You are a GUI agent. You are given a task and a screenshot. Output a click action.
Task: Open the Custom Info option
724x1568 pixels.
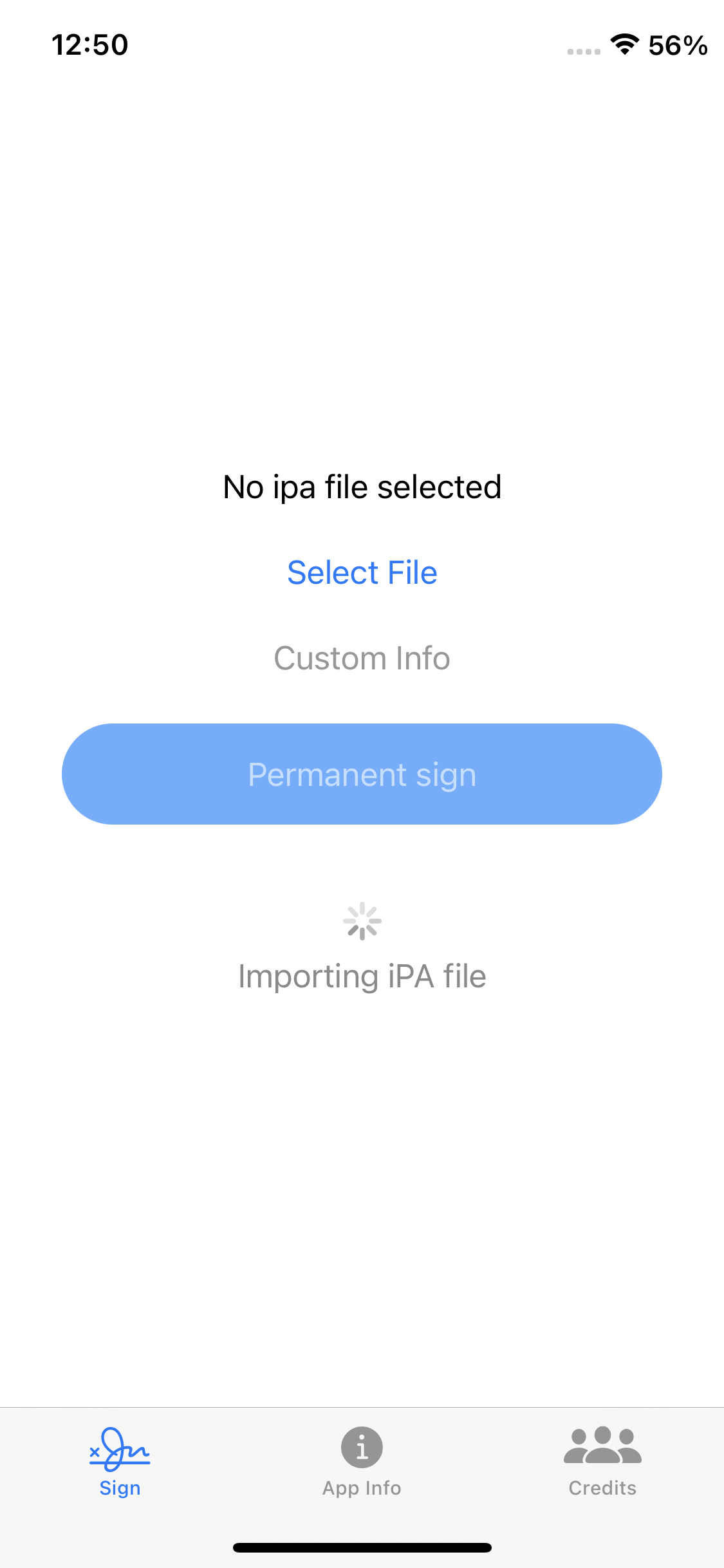[362, 658]
